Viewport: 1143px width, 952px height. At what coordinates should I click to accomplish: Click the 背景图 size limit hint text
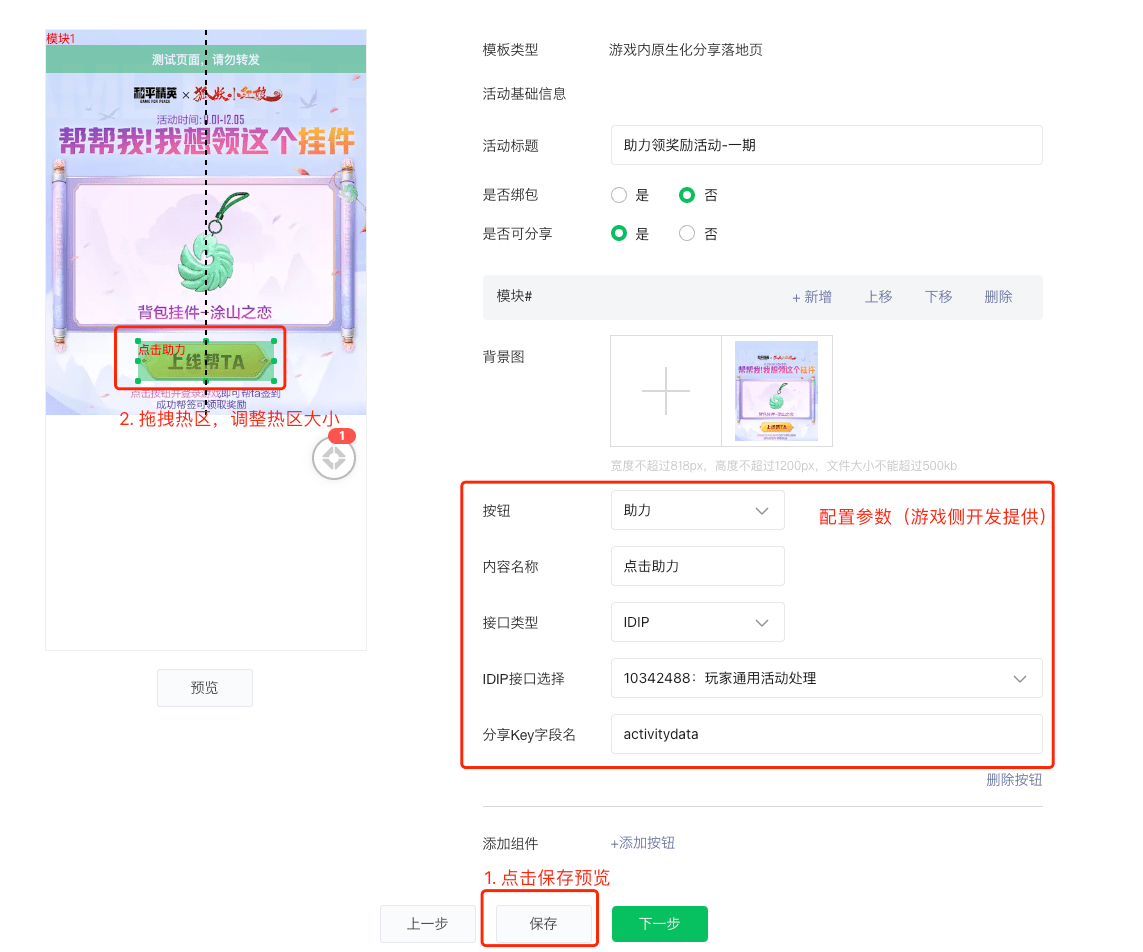[784, 466]
